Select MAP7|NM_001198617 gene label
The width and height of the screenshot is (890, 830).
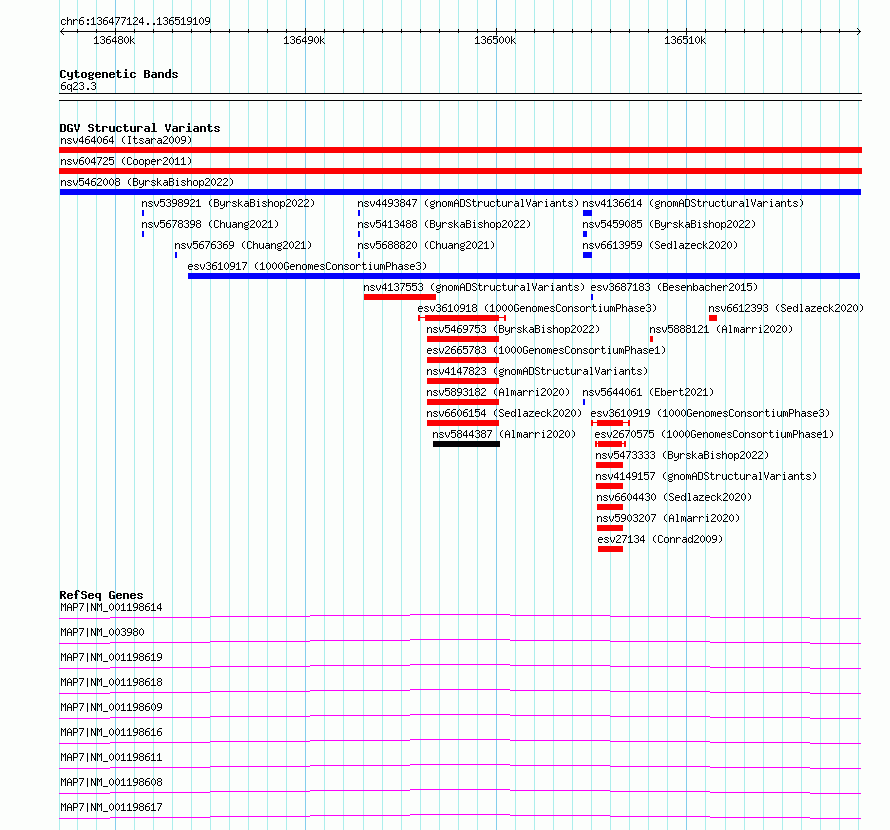tap(111, 807)
